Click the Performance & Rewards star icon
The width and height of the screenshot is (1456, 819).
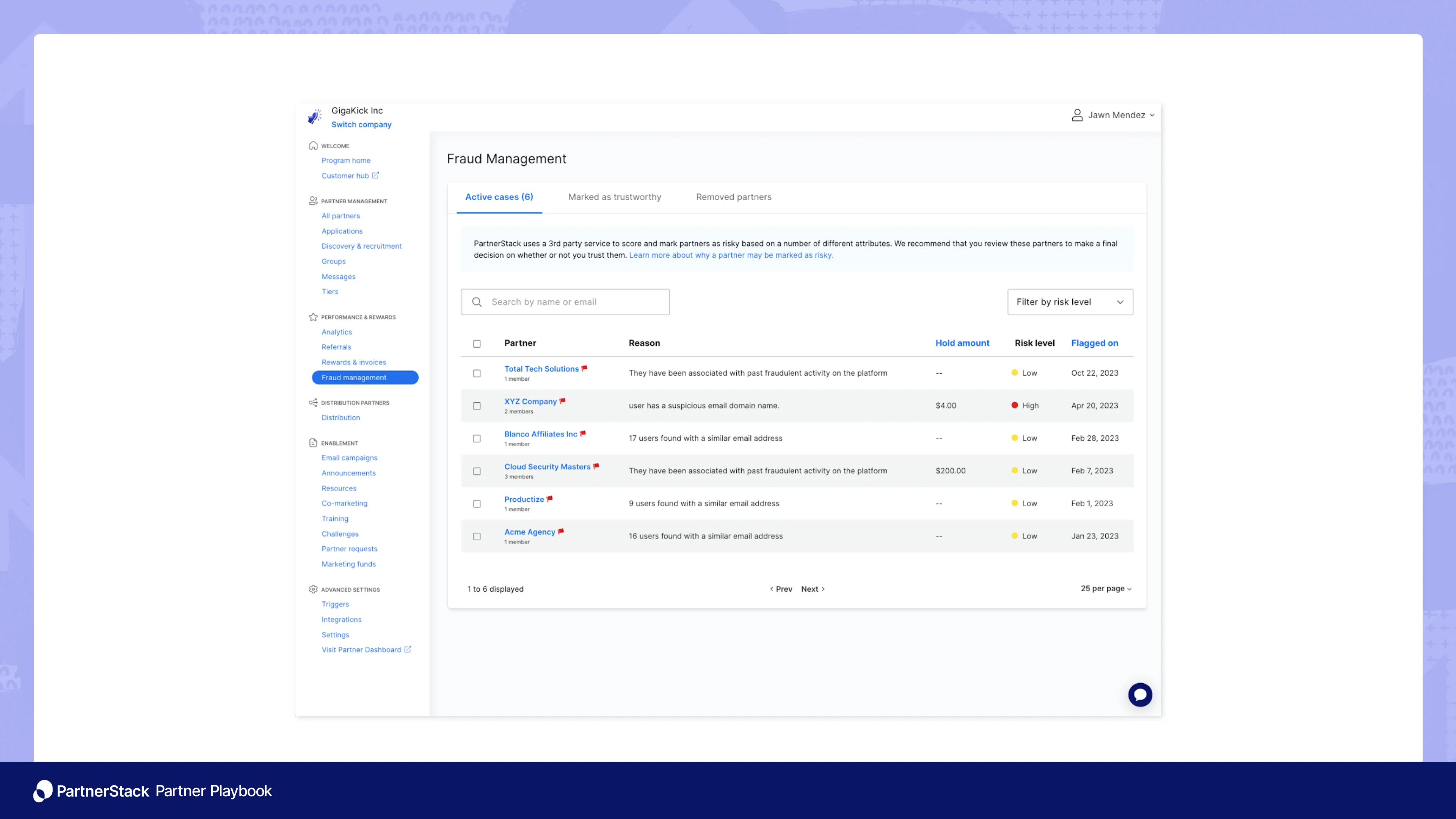[312, 317]
